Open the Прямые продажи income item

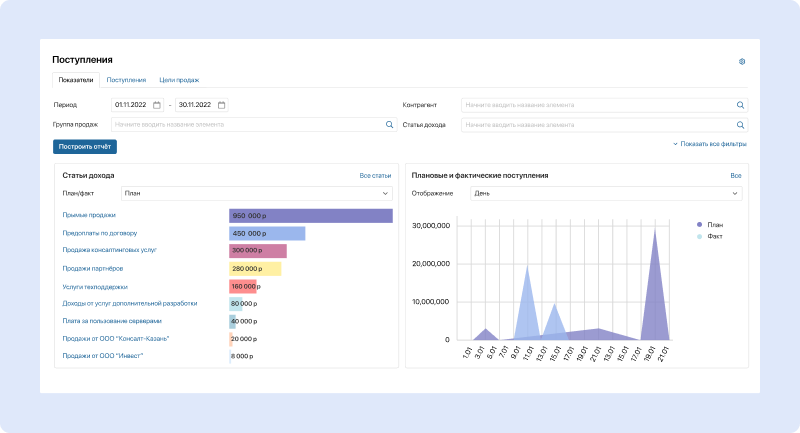click(89, 215)
